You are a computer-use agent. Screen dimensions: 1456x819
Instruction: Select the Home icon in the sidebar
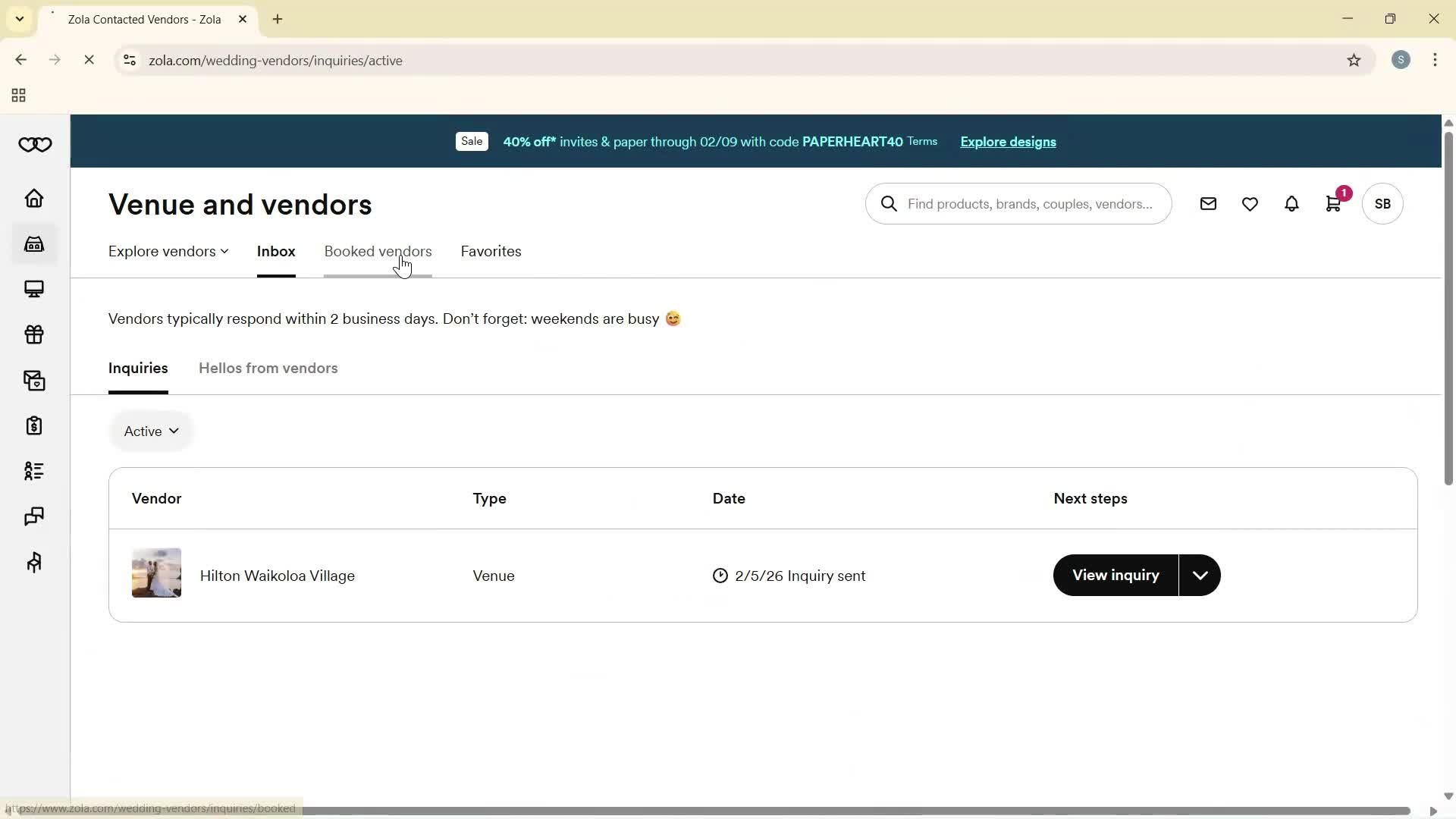click(x=33, y=199)
